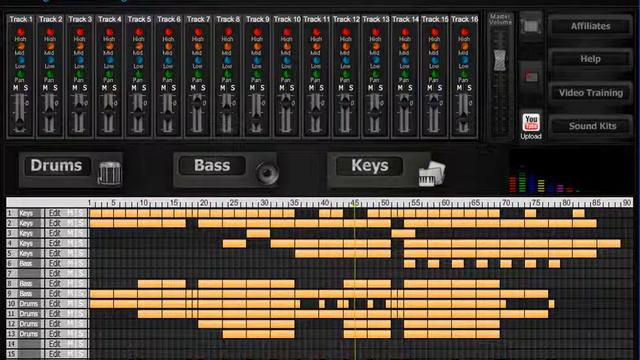
Task: Click Track 12 green Pan knob
Action: coord(346,74)
